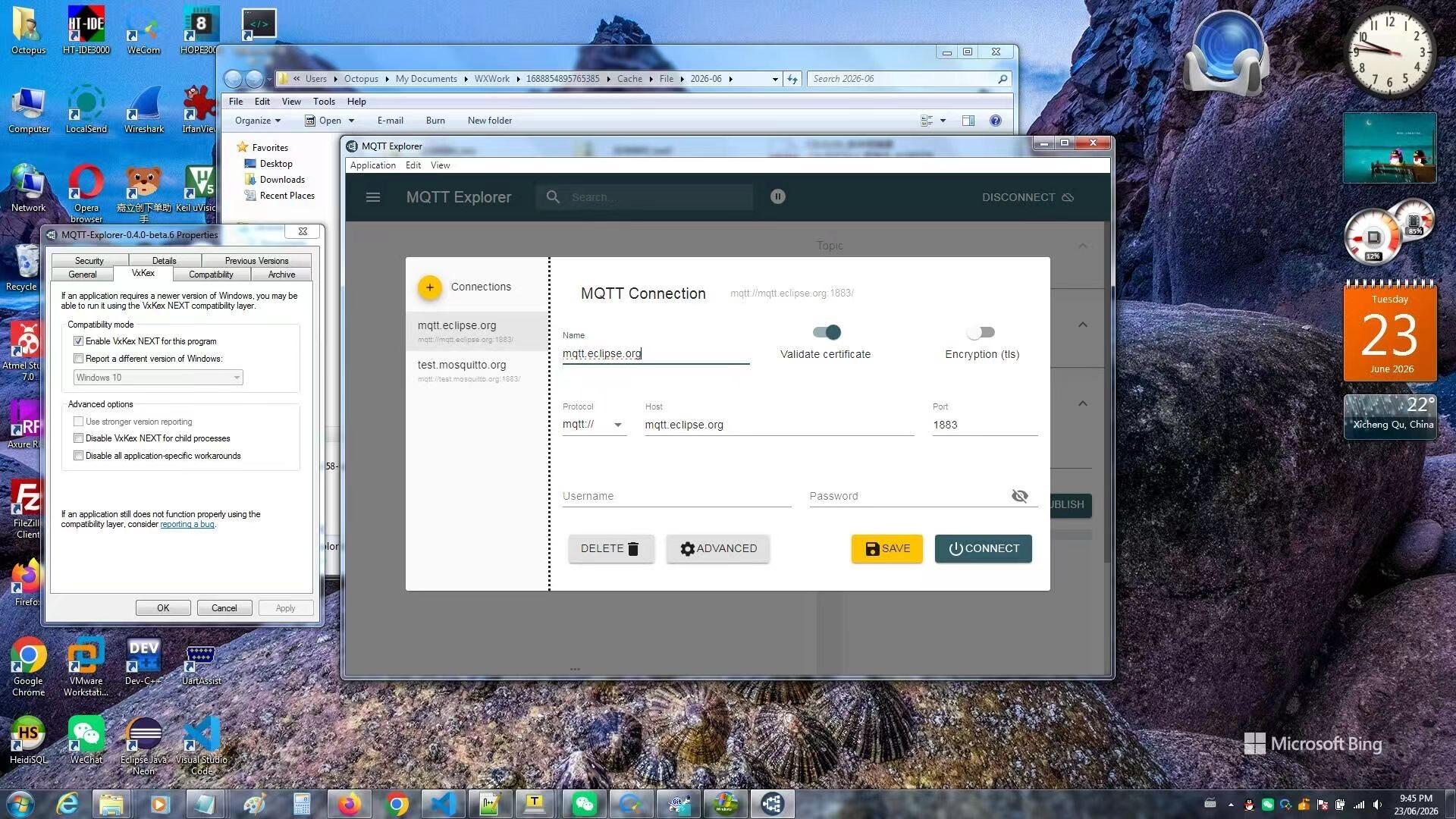This screenshot has width=1456, height=819.
Task: Open the Archive tab in Properties
Action: pyautogui.click(x=281, y=275)
